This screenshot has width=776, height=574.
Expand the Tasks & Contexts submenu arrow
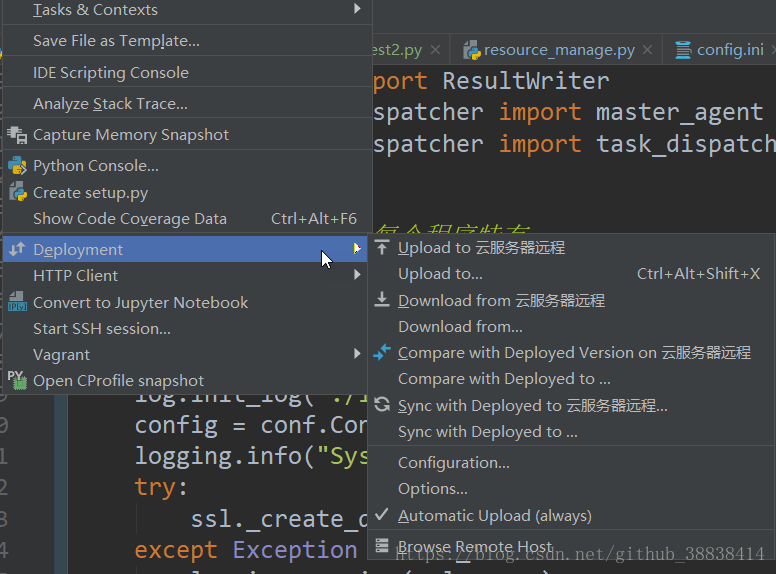pos(357,8)
